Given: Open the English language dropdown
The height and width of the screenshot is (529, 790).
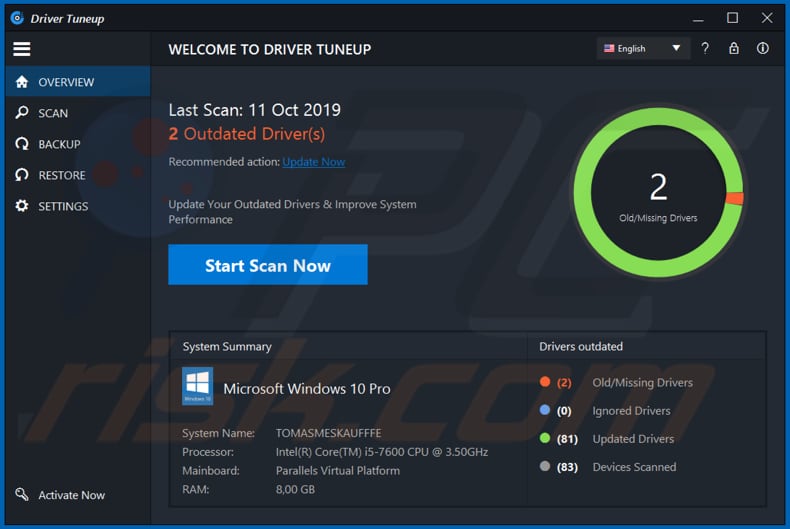Looking at the screenshot, I should (x=643, y=48).
